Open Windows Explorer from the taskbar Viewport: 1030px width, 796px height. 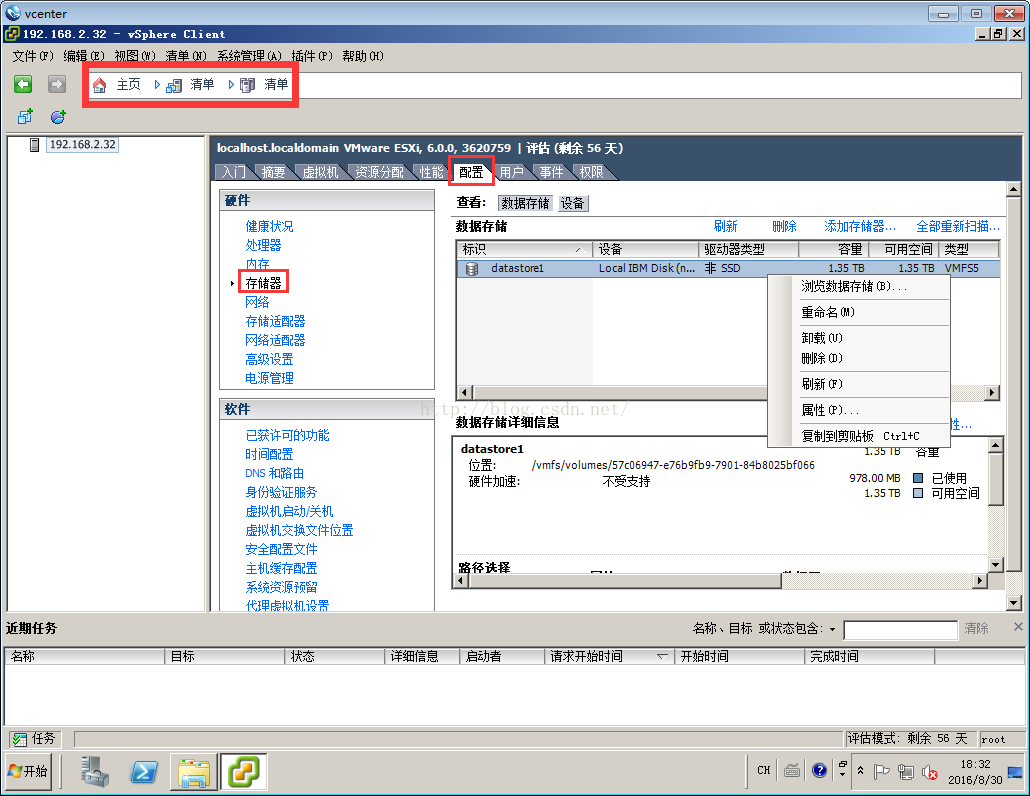click(x=194, y=771)
